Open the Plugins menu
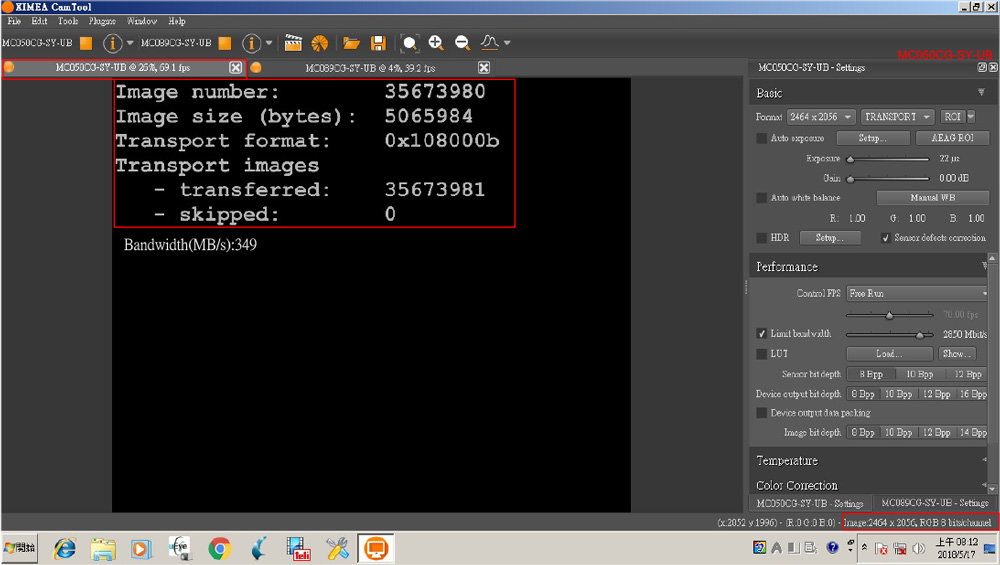The height and width of the screenshot is (565, 1000). pyautogui.click(x=101, y=21)
